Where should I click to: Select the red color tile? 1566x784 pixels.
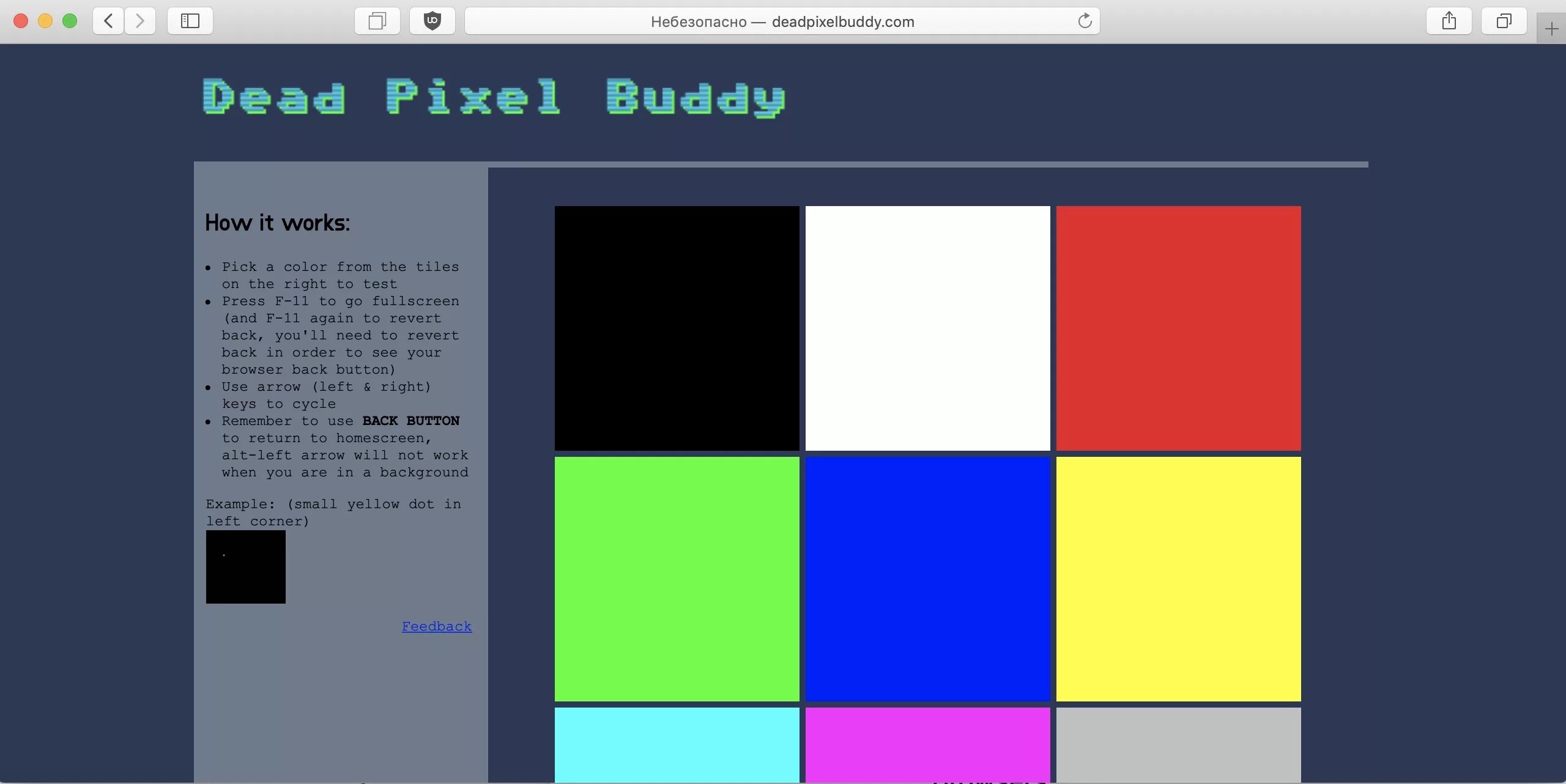1178,328
